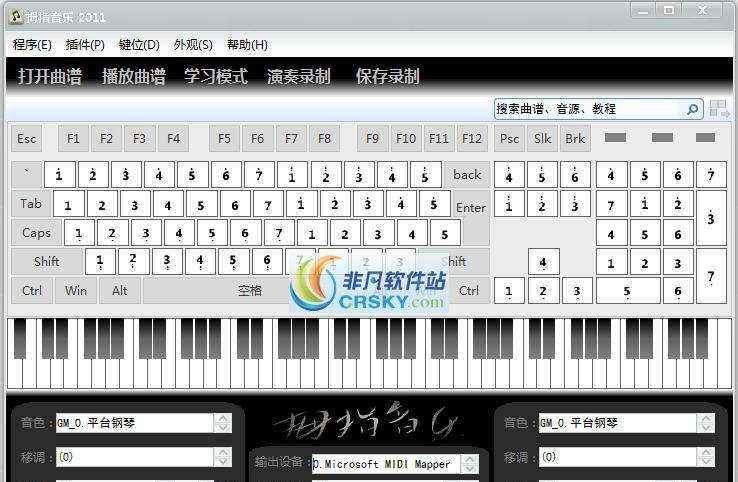Click the leftmost black piano key

(20, 338)
